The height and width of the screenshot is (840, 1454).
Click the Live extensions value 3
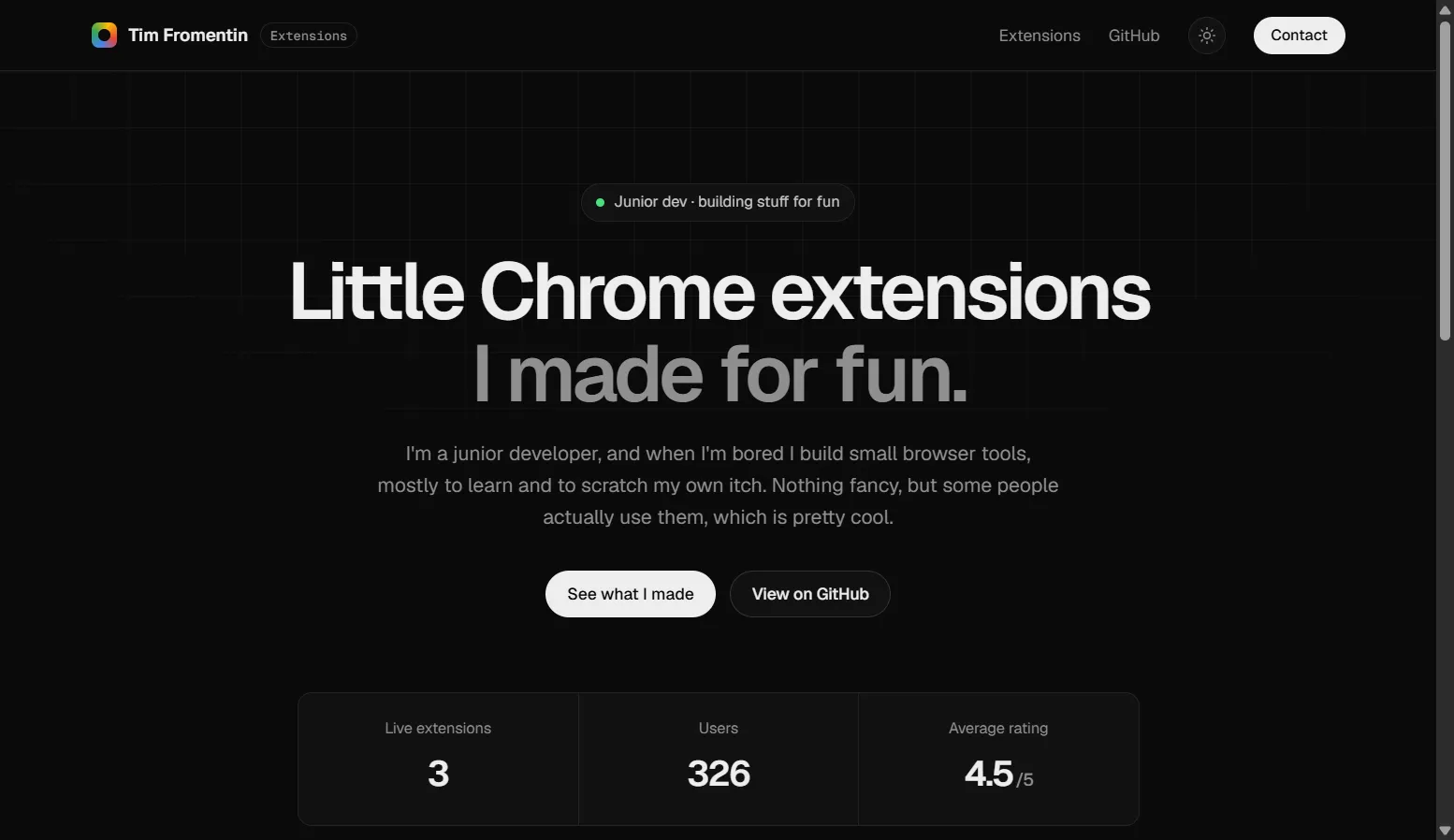point(438,774)
